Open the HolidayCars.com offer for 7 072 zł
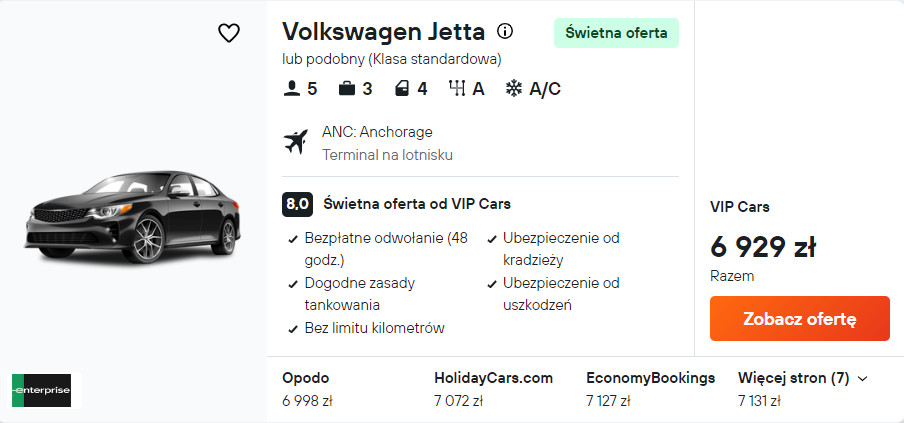The width and height of the screenshot is (904, 423). tap(494, 389)
